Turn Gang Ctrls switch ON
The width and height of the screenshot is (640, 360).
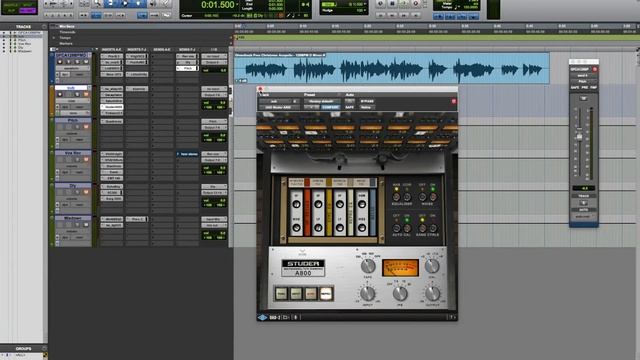point(433,228)
